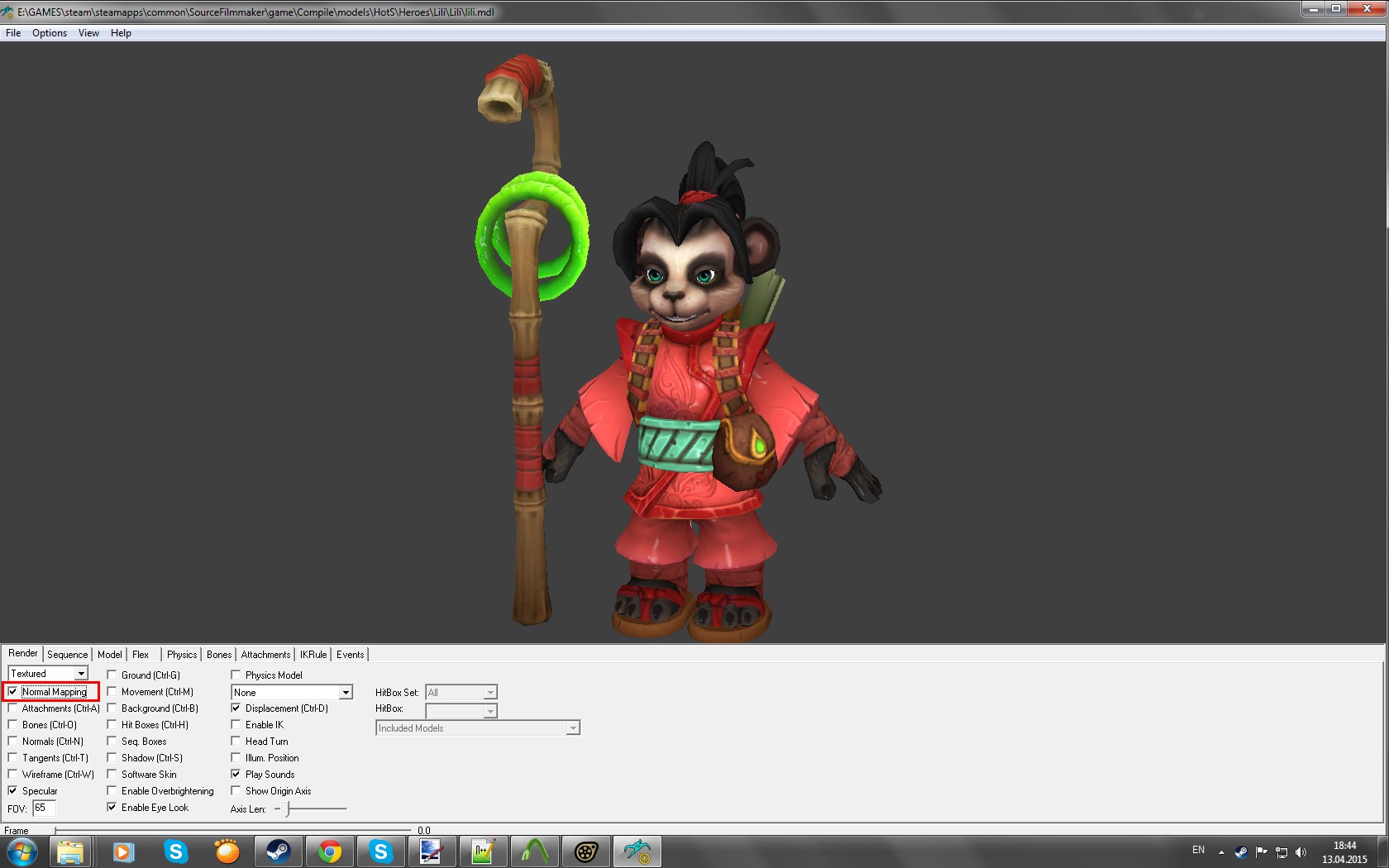Viewport: 1389px width, 868px height.
Task: Open the Help menu
Action: 121,33
